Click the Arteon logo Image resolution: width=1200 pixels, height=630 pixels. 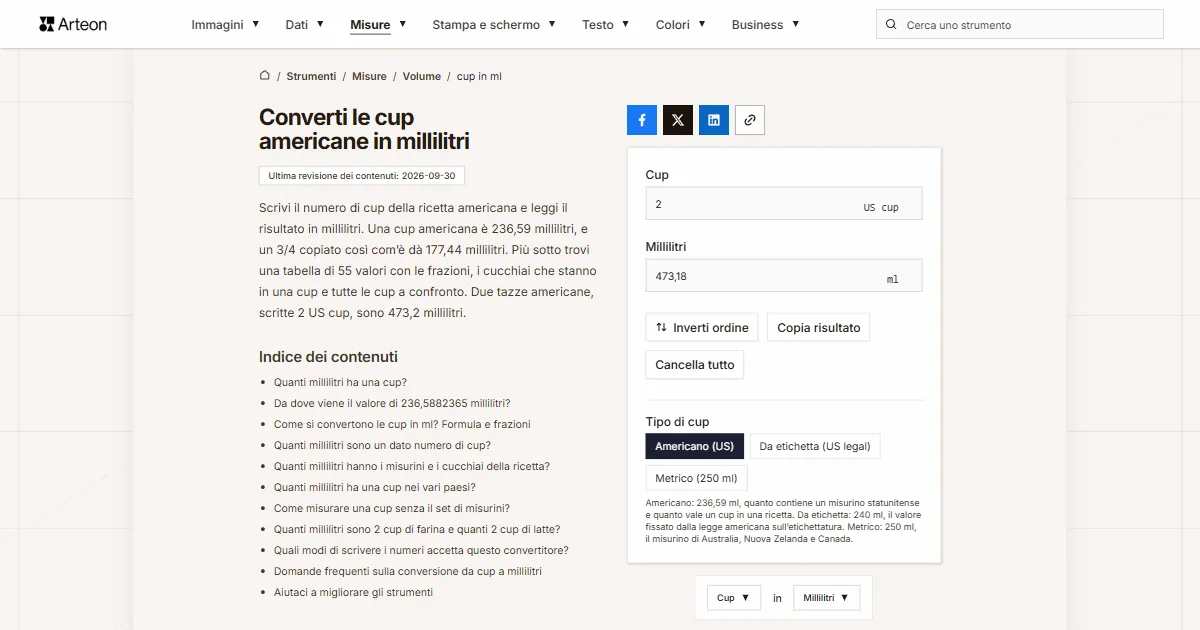coord(73,24)
